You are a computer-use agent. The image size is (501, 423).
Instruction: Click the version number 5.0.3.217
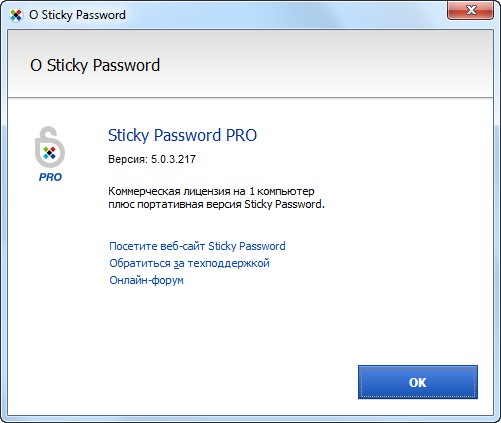coord(173,159)
